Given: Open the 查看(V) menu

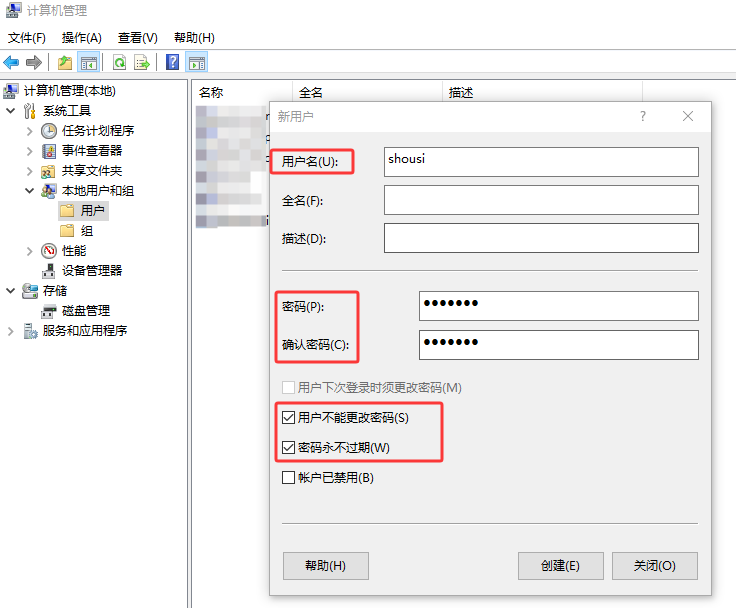Looking at the screenshot, I should (138, 38).
